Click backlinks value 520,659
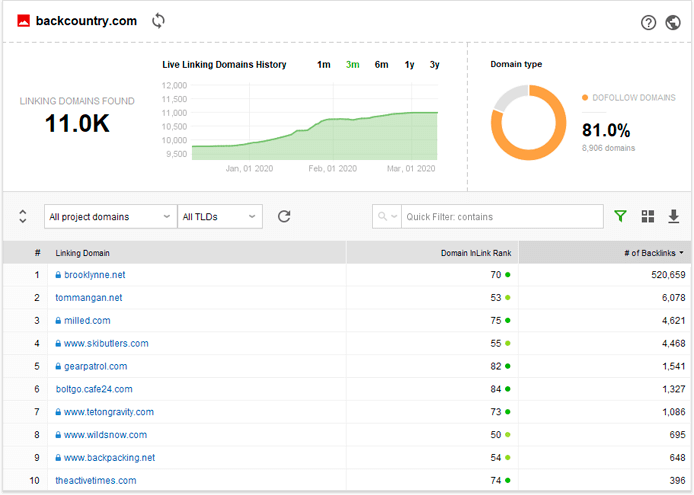 [668, 275]
